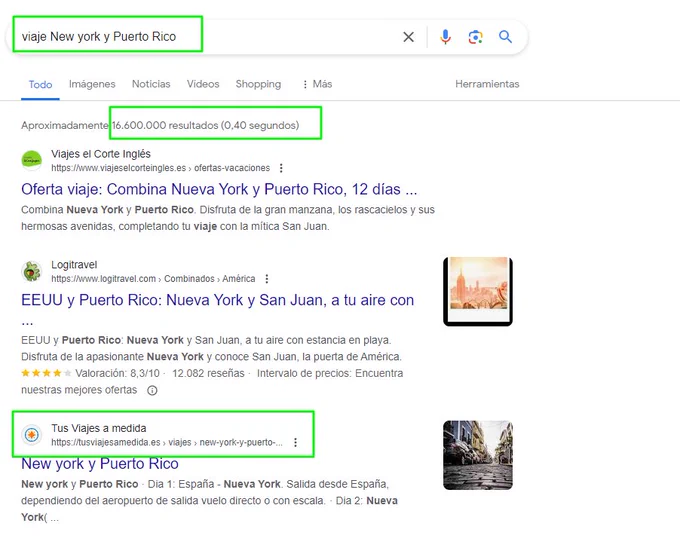Switch to the Vídeos tab
Screen dimensions: 680x554
pos(203,84)
